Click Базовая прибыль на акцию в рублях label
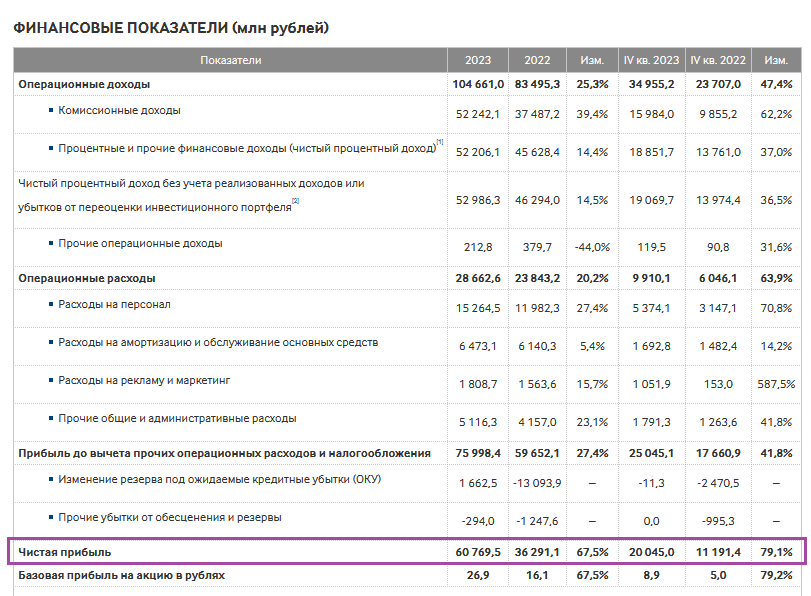The image size is (811, 596). [x=122, y=575]
